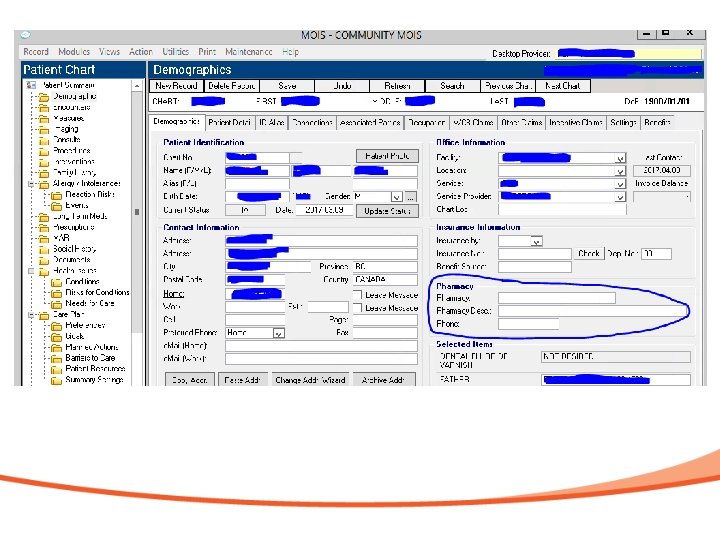720x540 pixels.
Task: Open the Insurance by dropdown
Action: [536, 241]
